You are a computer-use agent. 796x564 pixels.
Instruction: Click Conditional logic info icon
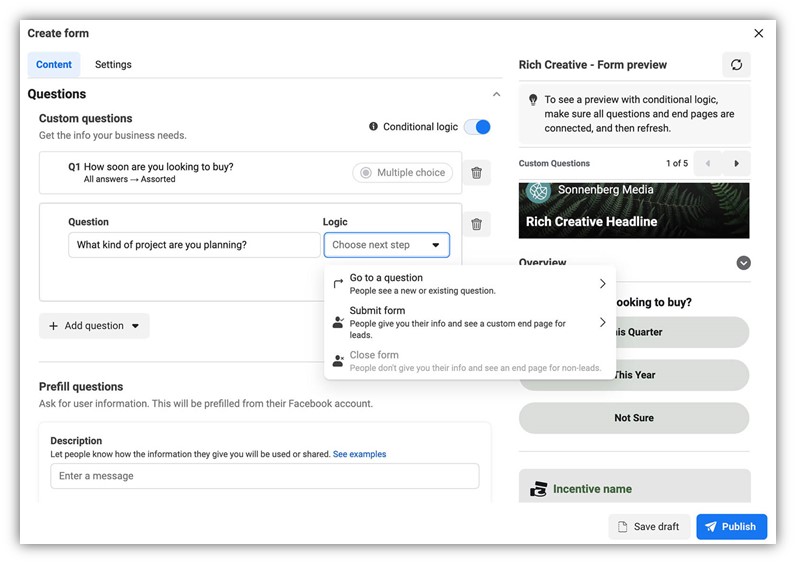[373, 126]
